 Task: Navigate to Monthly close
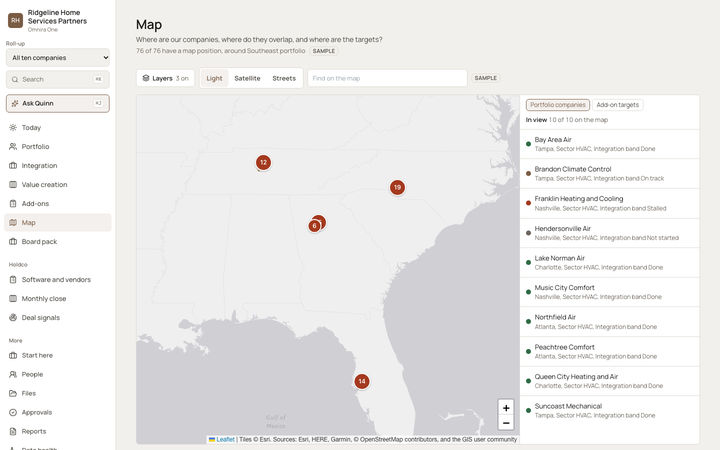click(58, 298)
